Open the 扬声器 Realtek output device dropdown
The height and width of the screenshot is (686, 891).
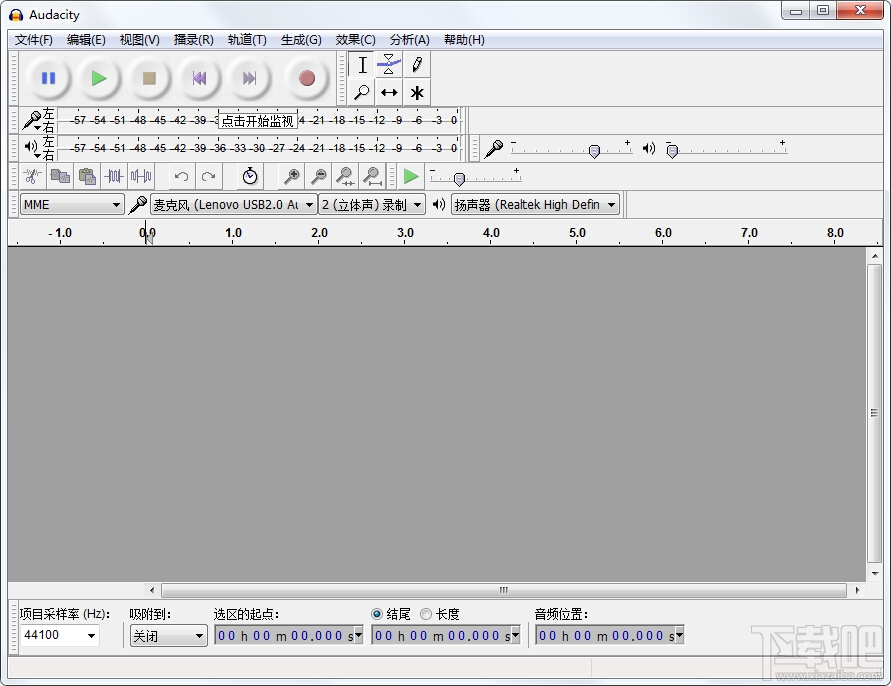[535, 205]
